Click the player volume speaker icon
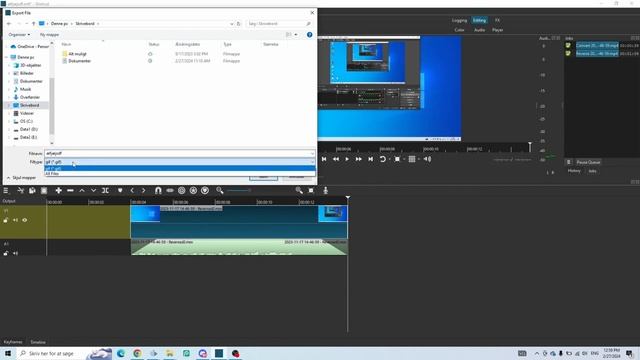The image size is (640, 360). (427, 159)
